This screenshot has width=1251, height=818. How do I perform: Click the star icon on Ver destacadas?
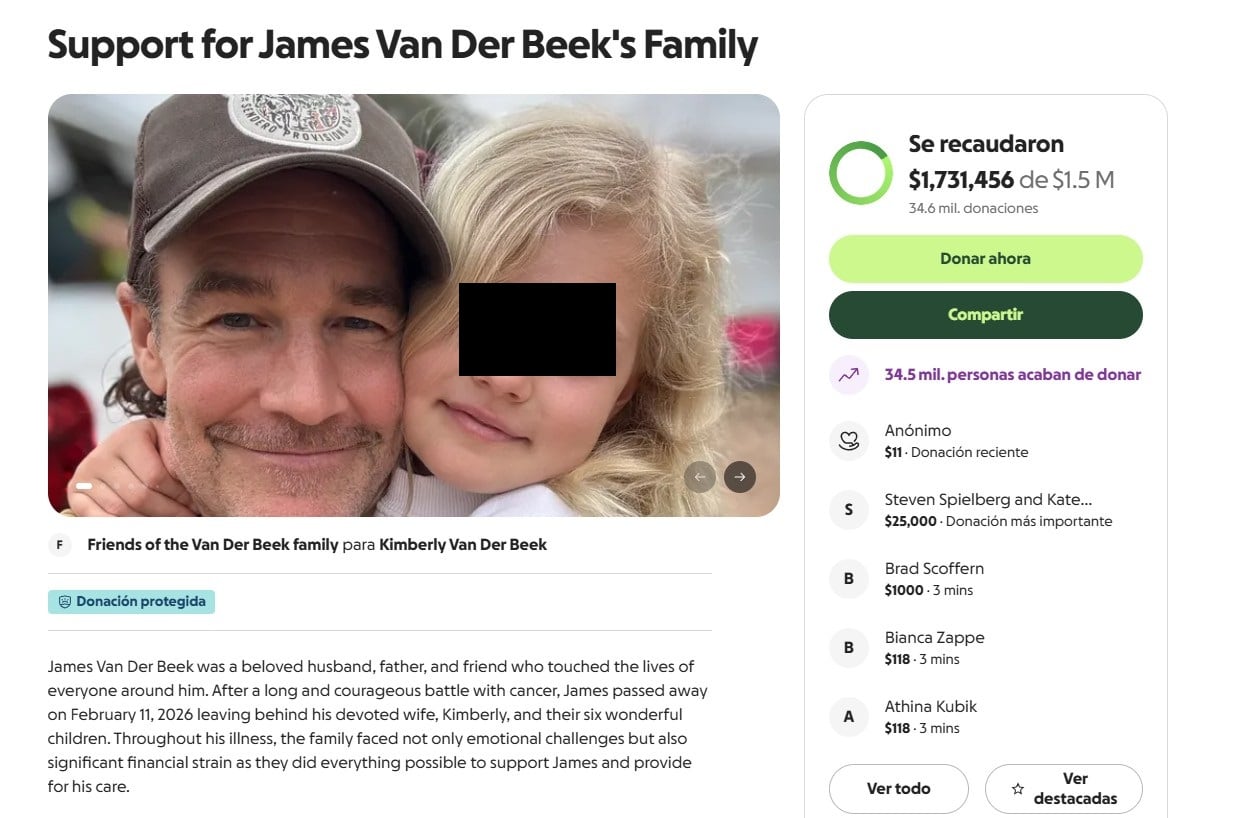click(x=1017, y=789)
